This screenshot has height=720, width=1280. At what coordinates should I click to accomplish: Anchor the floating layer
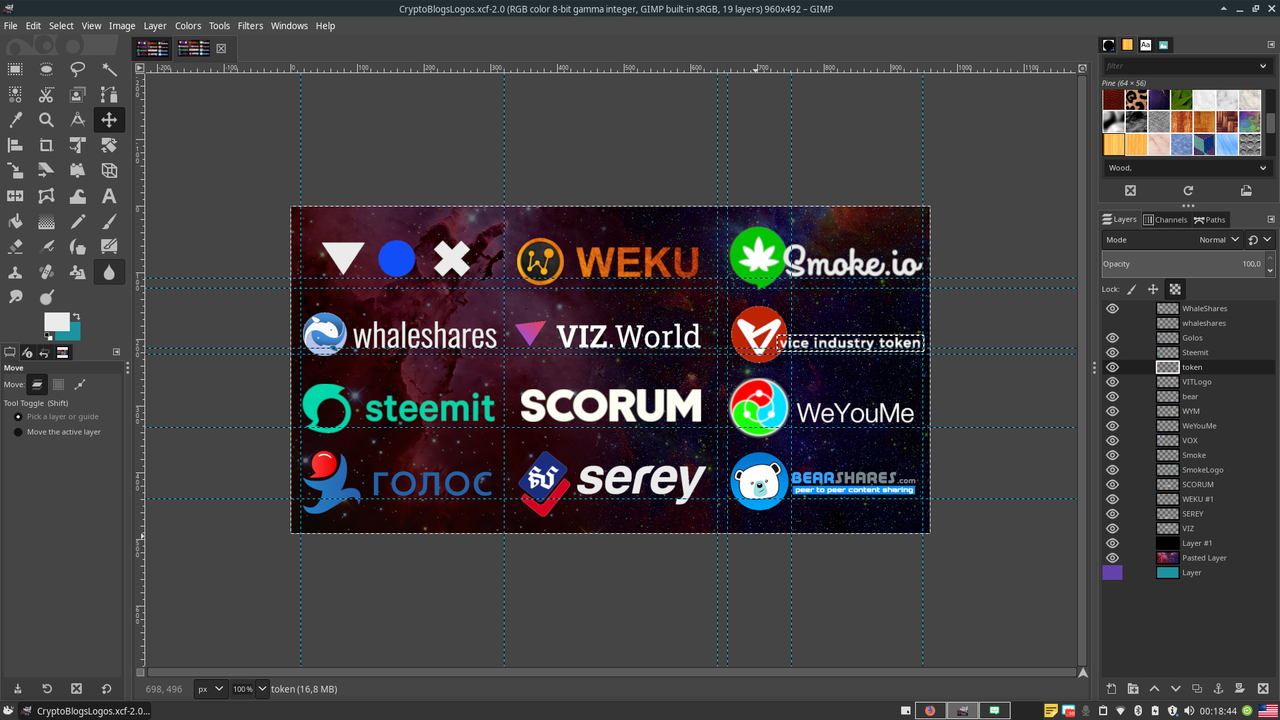pos(1218,689)
